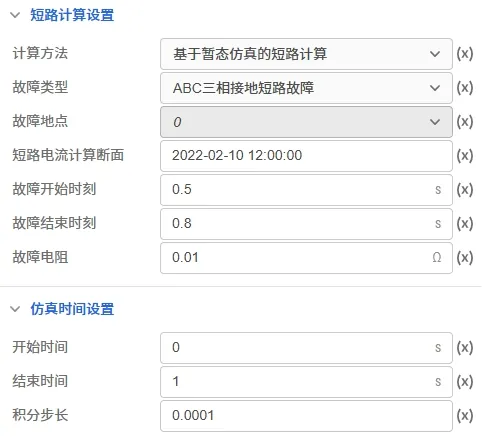This screenshot has width=482, height=437.
Task: Select the 故障开始时刻 input field
Action: (x=306, y=190)
